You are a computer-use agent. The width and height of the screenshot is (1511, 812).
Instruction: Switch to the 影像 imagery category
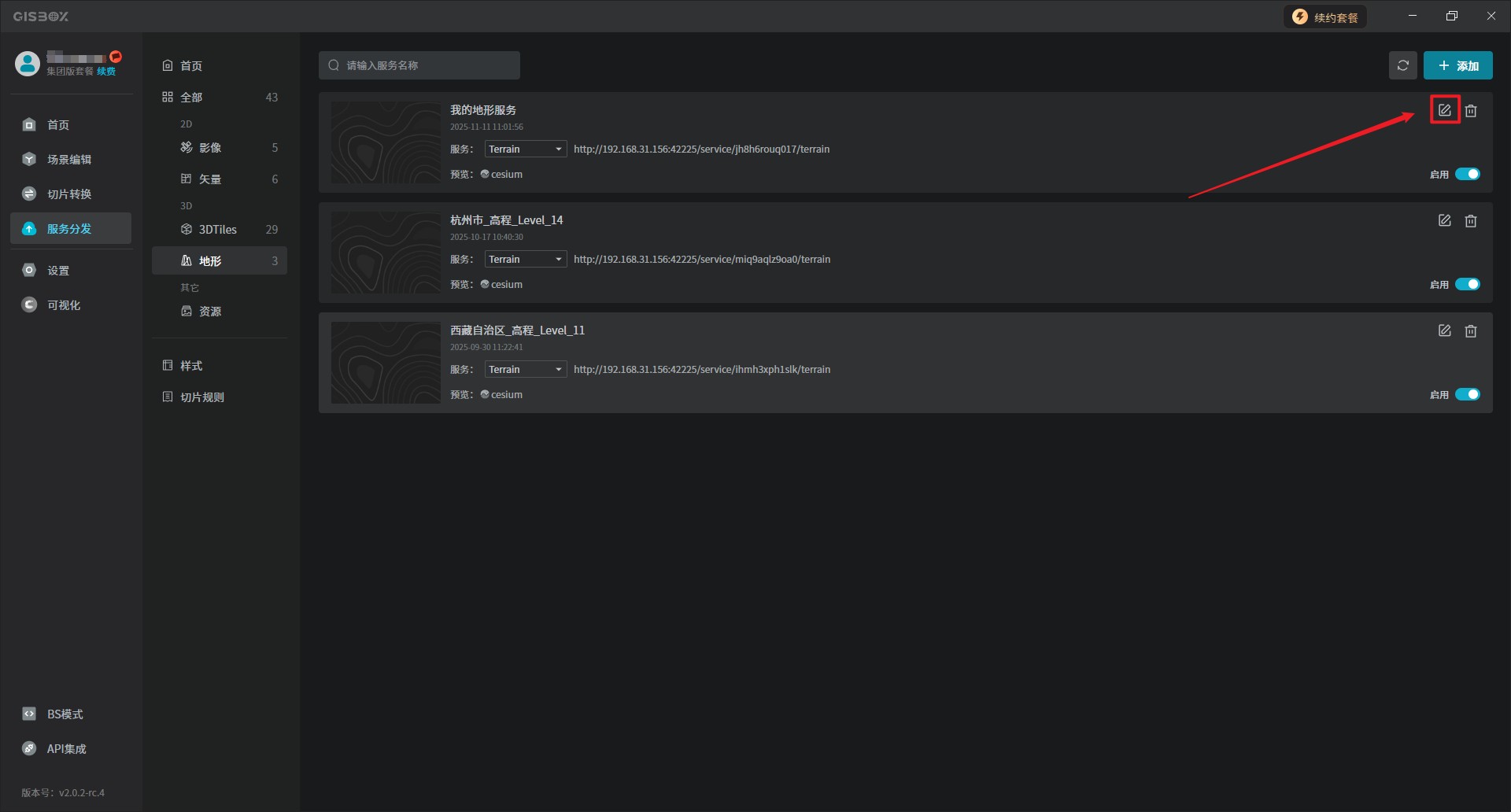(210, 148)
